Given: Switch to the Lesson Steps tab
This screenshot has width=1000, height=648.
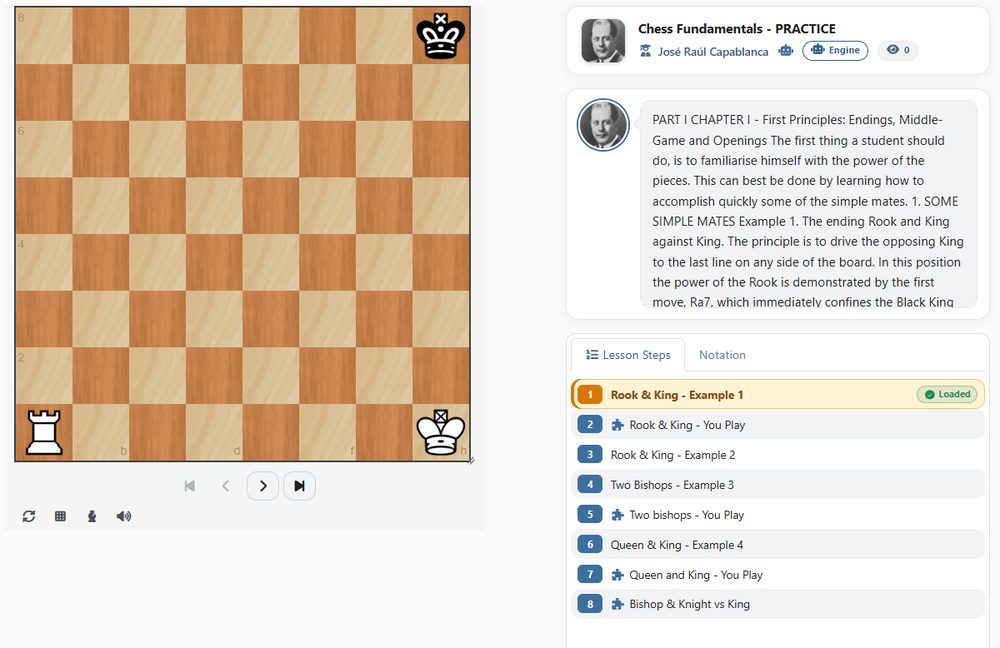Looking at the screenshot, I should coord(628,355).
